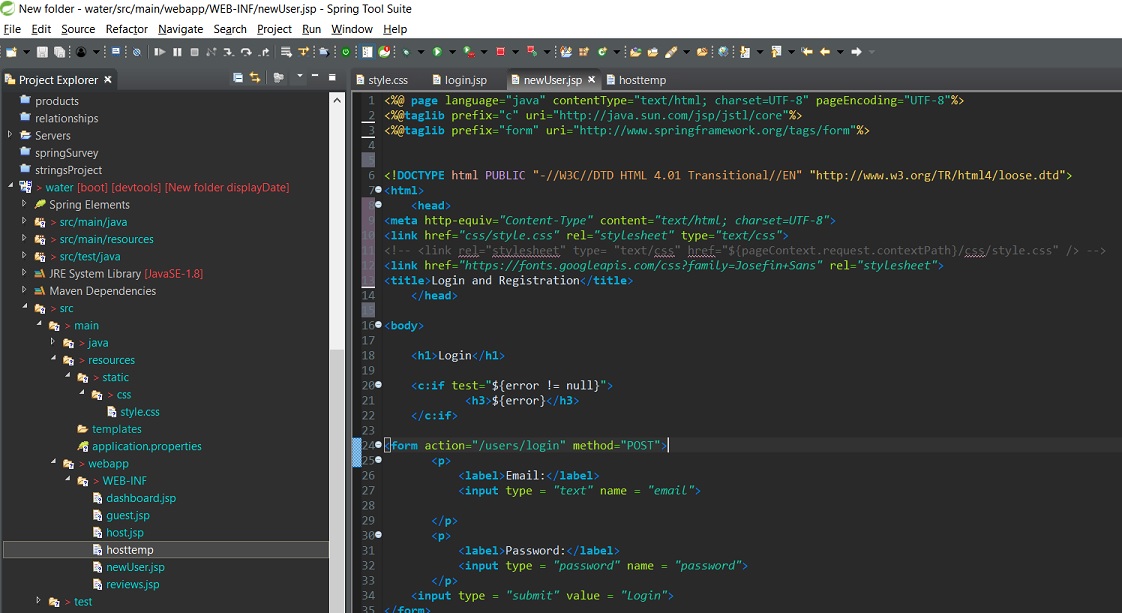Open the Run configurations dropdown arrow
This screenshot has height=613, width=1122.
tap(451, 51)
